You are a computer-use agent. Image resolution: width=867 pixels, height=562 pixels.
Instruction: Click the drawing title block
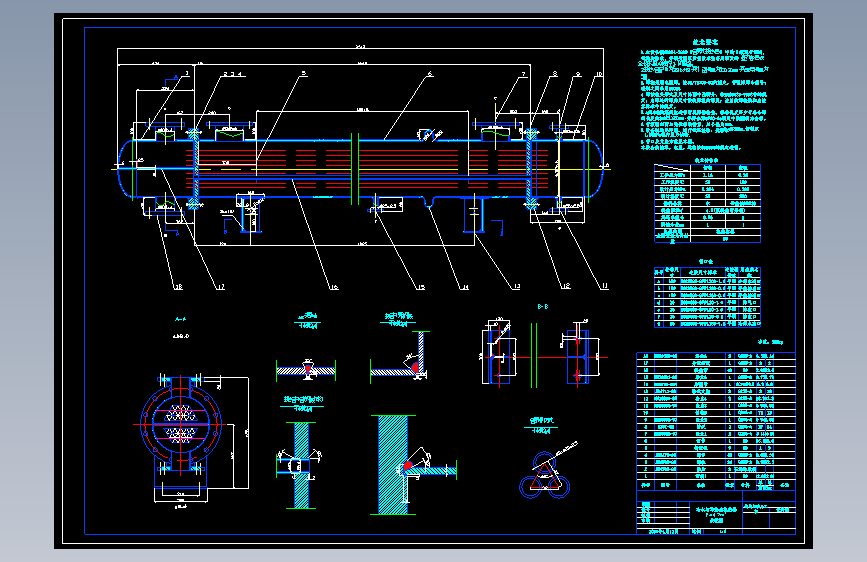[x=716, y=513]
